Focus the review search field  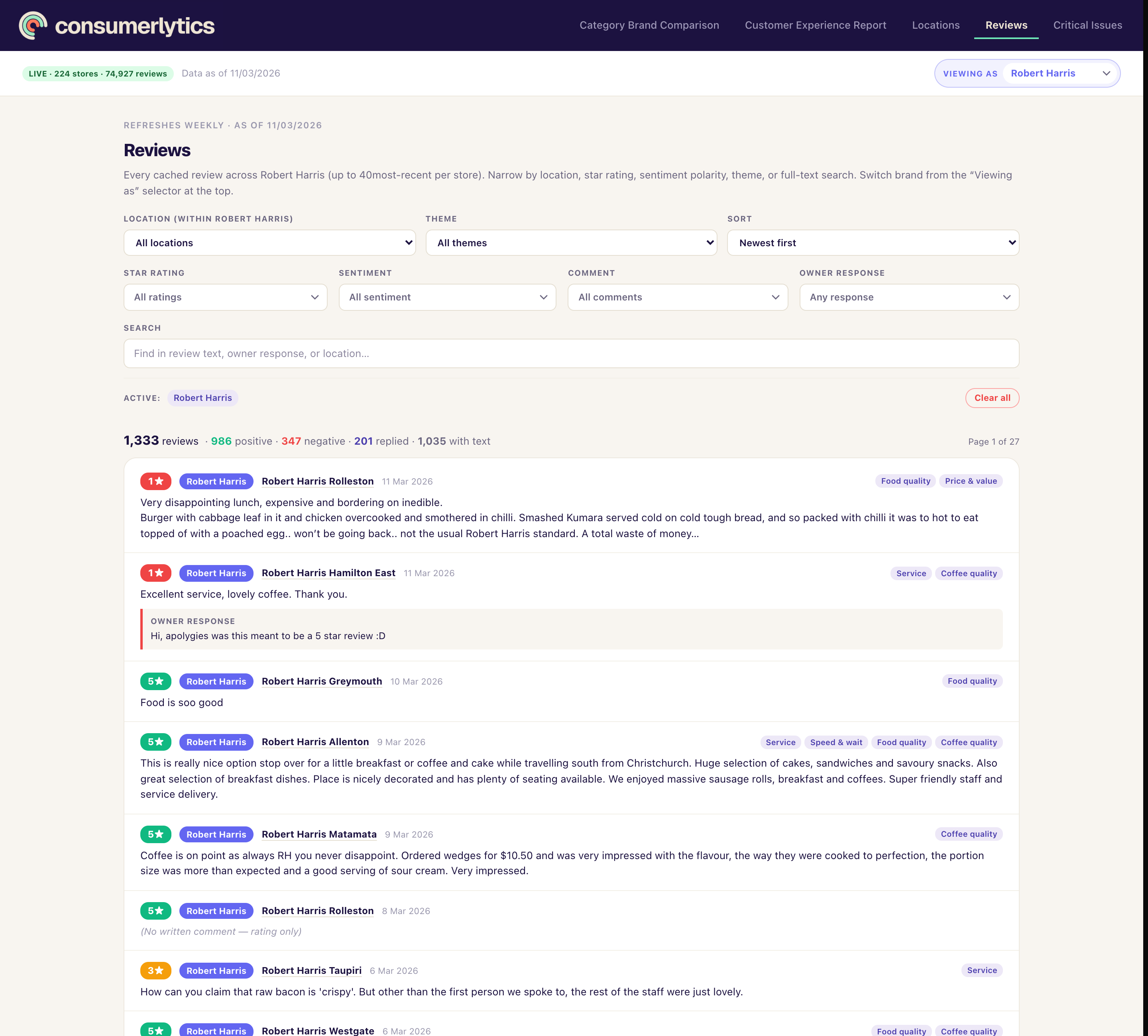tap(571, 353)
